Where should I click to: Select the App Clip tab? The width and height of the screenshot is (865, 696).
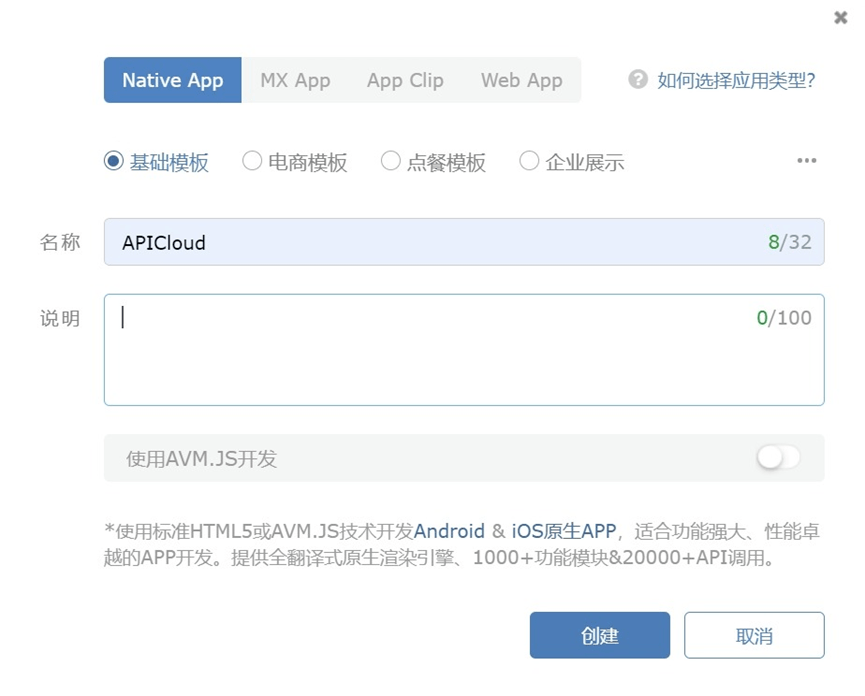[405, 80]
